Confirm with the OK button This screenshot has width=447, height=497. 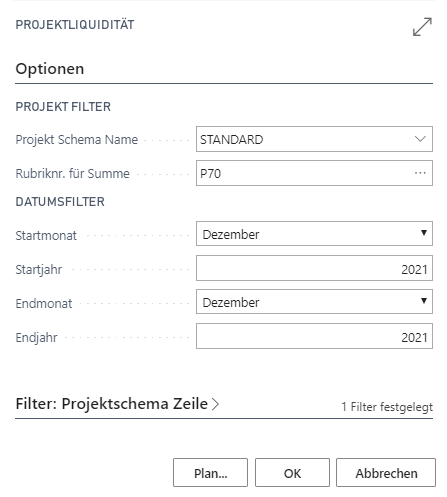click(x=292, y=473)
